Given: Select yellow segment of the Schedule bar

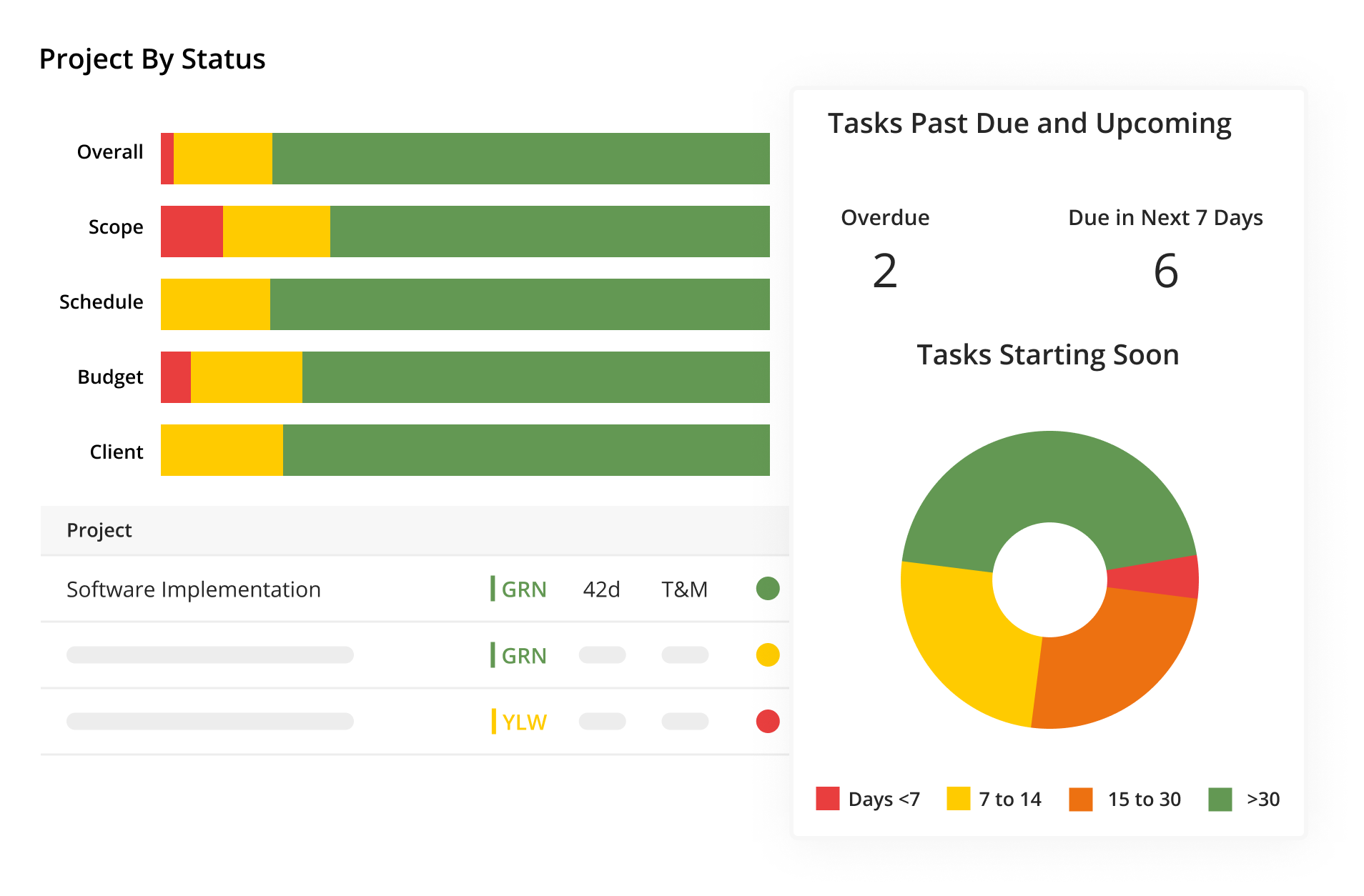Looking at the screenshot, I should [215, 304].
